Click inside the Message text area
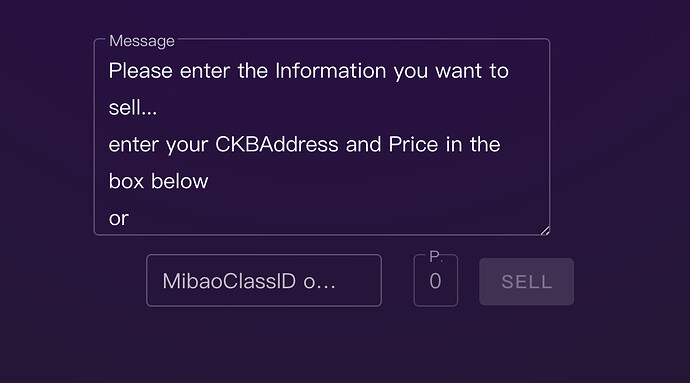Viewport: 690px width, 383px height. pyautogui.click(x=322, y=137)
